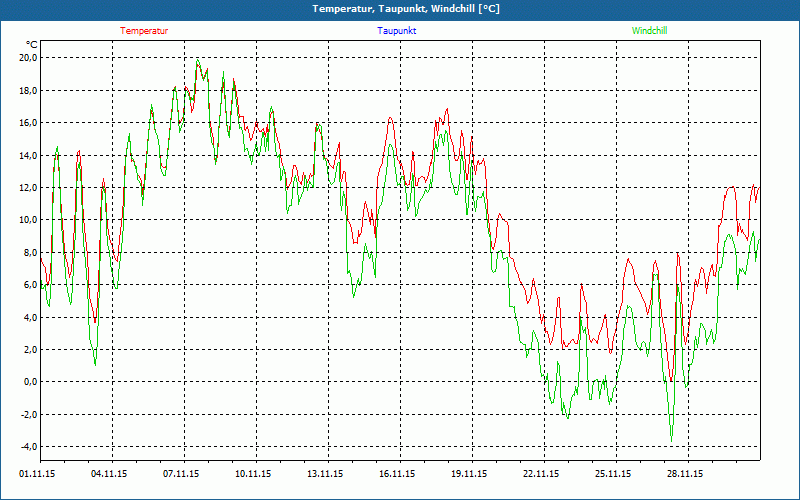Screen dimensions: 800x500
Task: Click the 28.11.15 date label
Action: tap(685, 474)
